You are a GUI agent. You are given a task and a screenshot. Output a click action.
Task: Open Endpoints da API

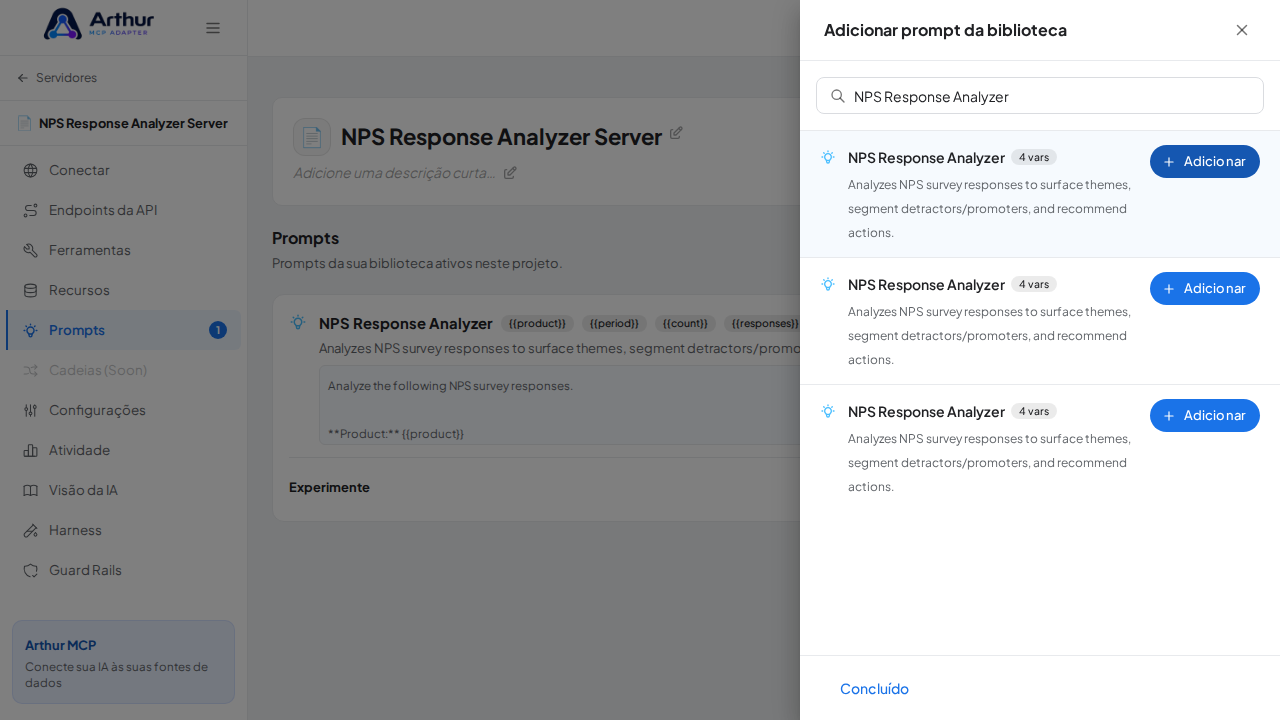pos(123,210)
